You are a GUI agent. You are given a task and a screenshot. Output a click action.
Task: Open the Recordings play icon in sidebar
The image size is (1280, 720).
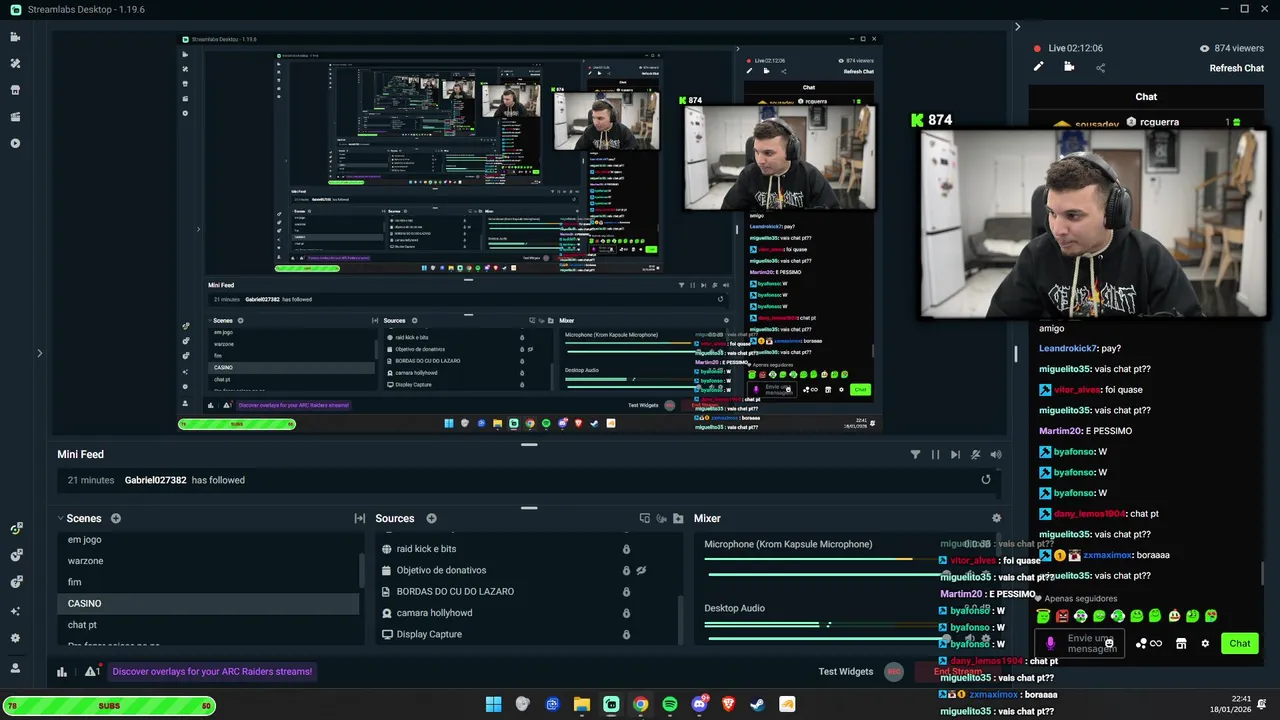pyautogui.click(x=15, y=143)
